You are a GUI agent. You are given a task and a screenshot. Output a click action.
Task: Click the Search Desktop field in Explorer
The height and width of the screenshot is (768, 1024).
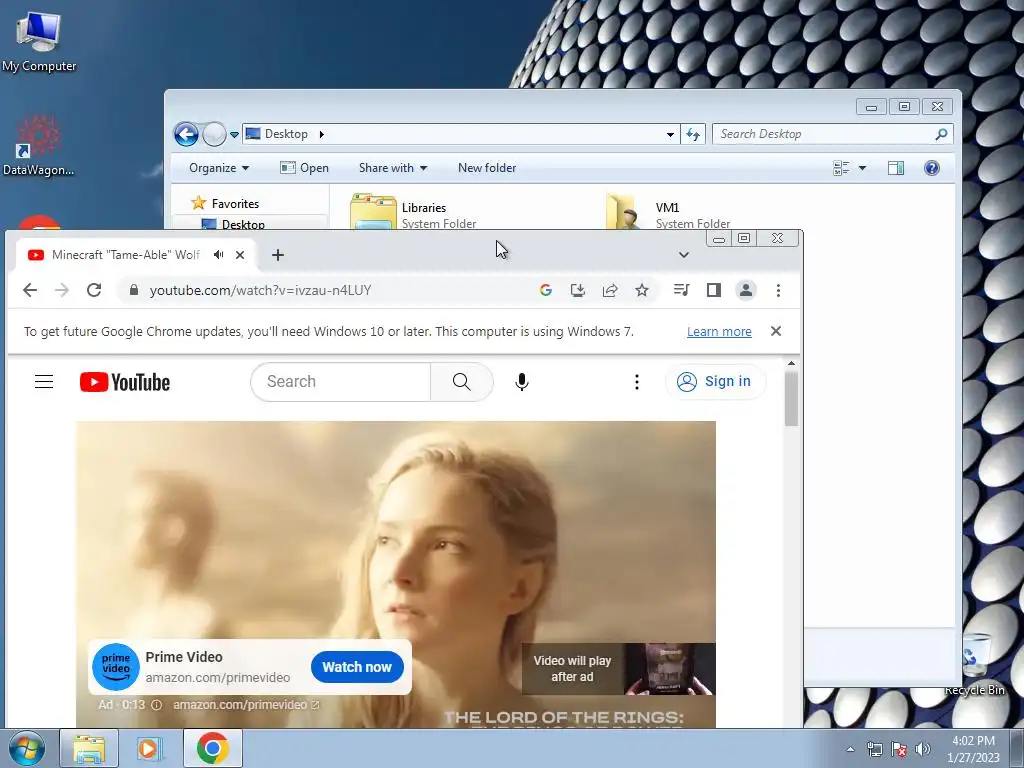pyautogui.click(x=824, y=134)
